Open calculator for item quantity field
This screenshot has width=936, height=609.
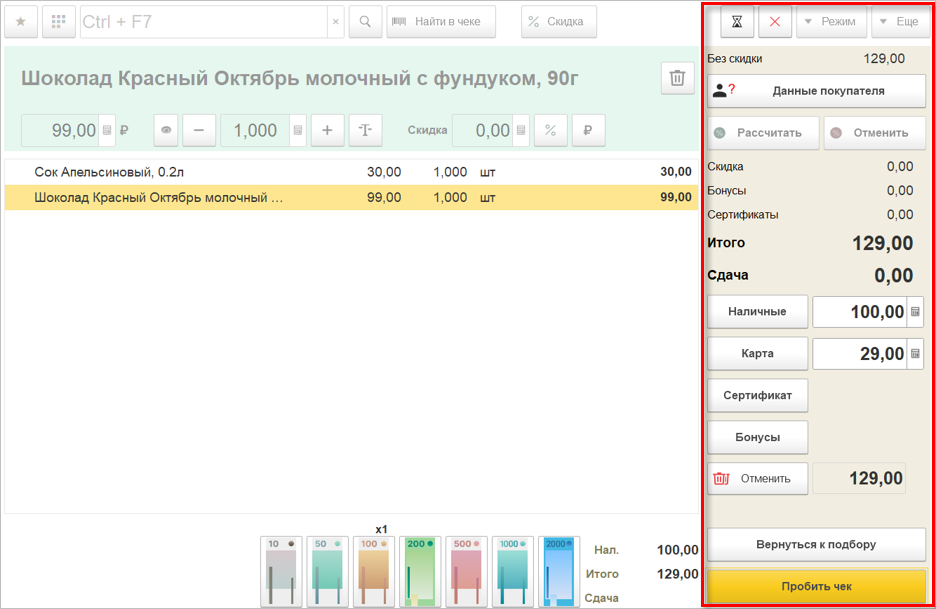pyautogui.click(x=298, y=130)
